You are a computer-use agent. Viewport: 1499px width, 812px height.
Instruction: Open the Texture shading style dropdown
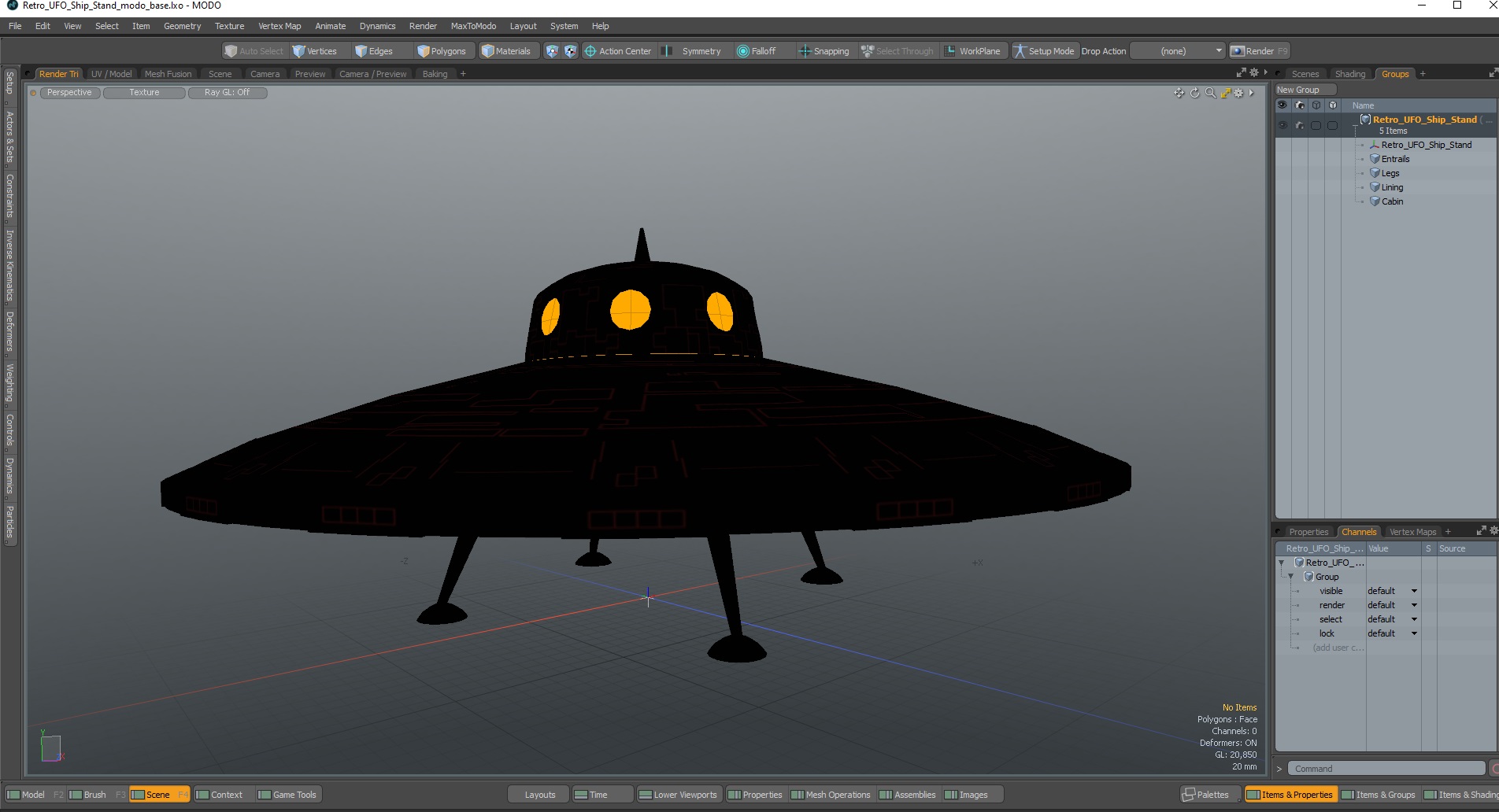(144, 93)
